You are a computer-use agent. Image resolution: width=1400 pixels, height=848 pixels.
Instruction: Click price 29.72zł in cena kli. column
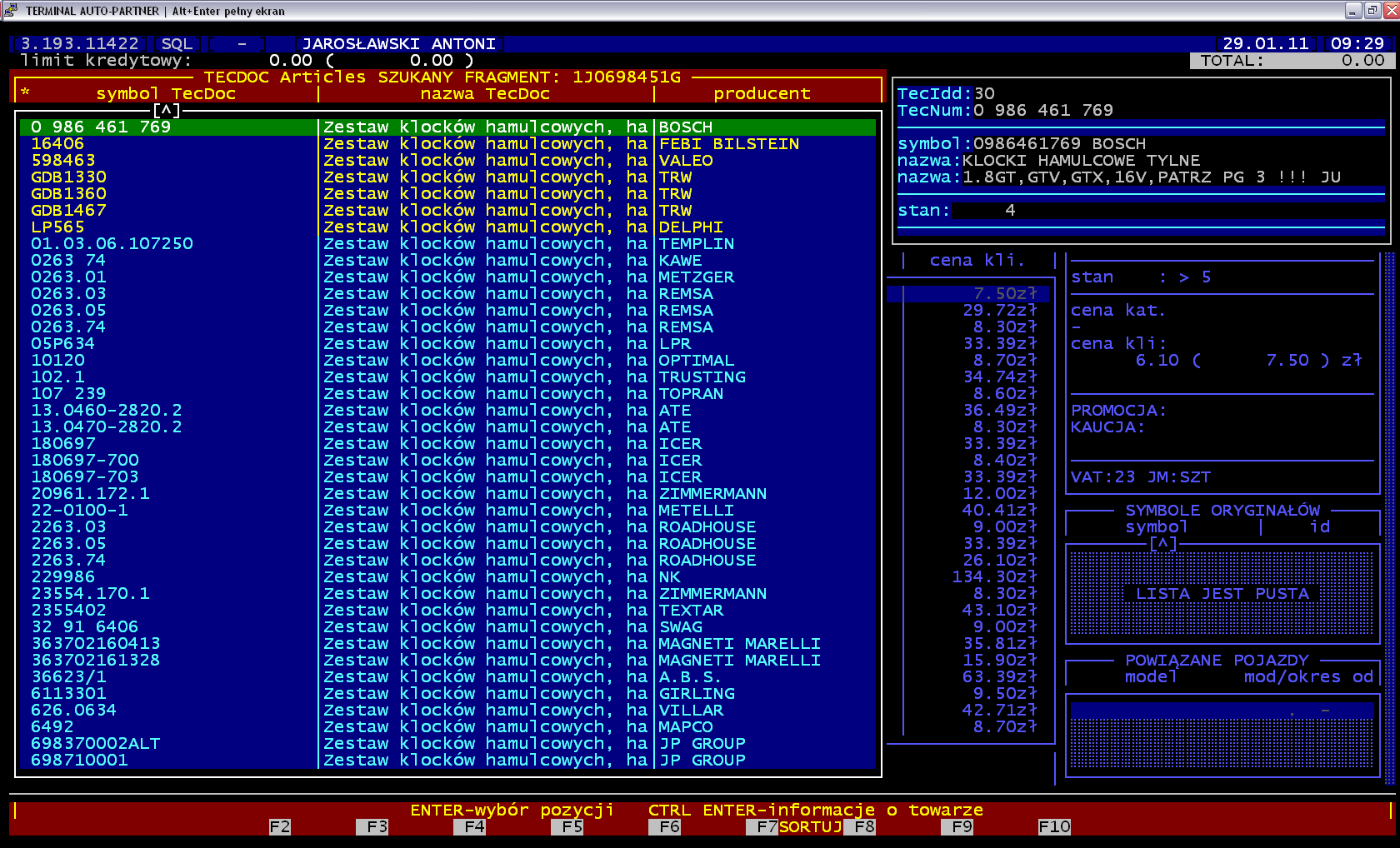tap(1000, 310)
